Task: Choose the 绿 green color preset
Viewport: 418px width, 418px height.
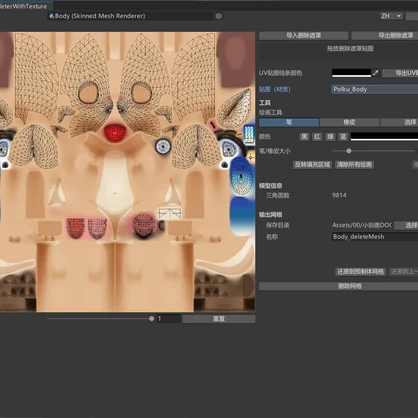Action: coord(330,136)
